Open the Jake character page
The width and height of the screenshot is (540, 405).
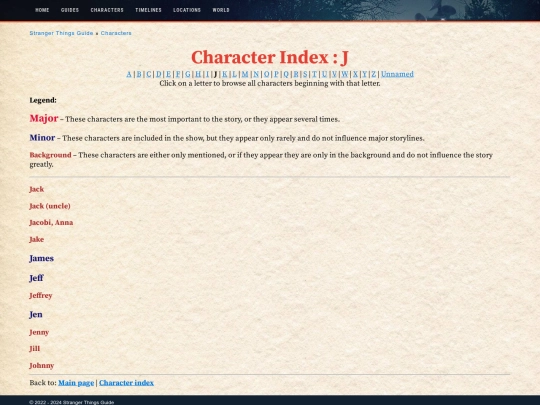pos(37,239)
